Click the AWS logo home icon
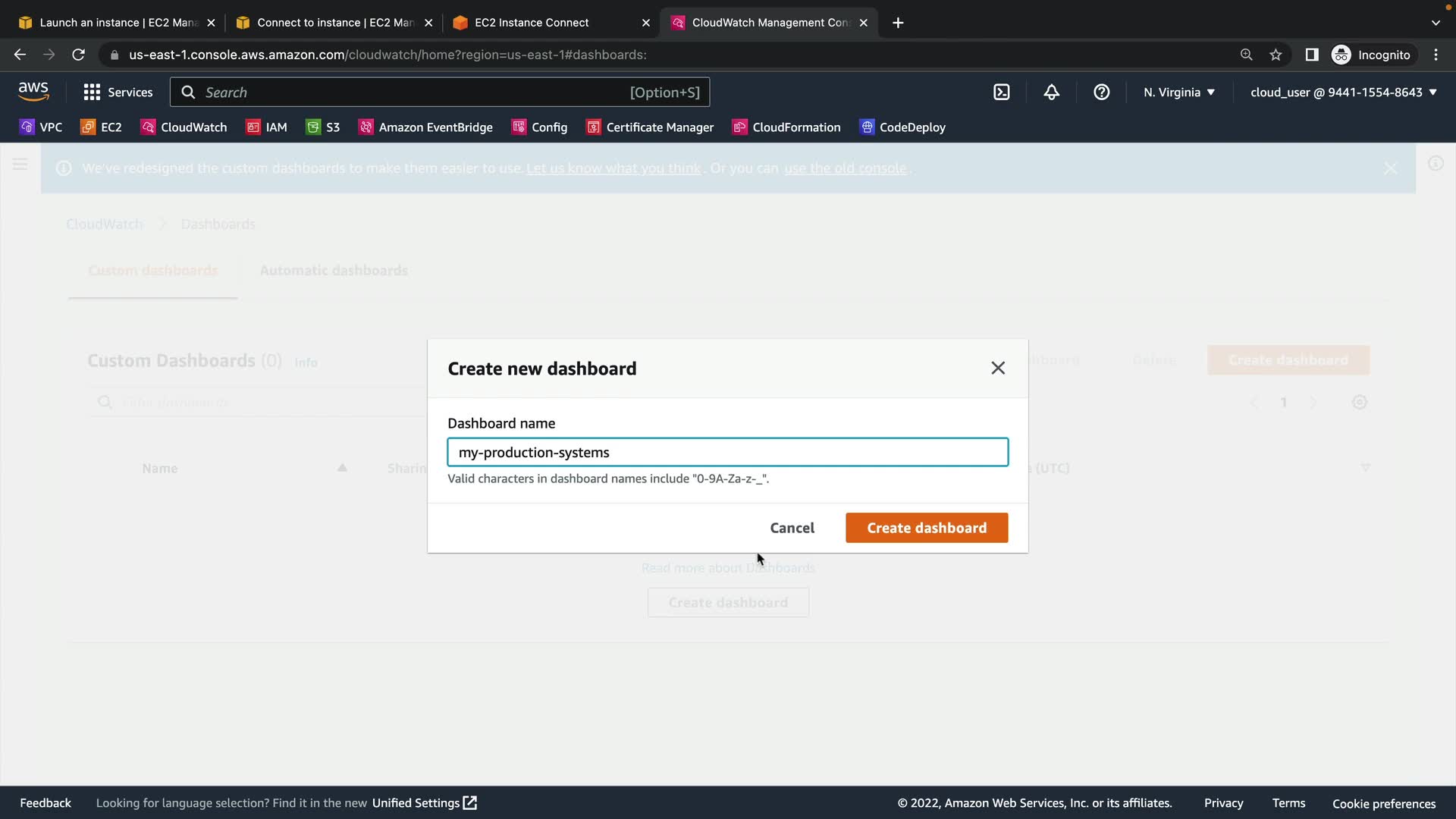1456x819 pixels. pyautogui.click(x=33, y=91)
